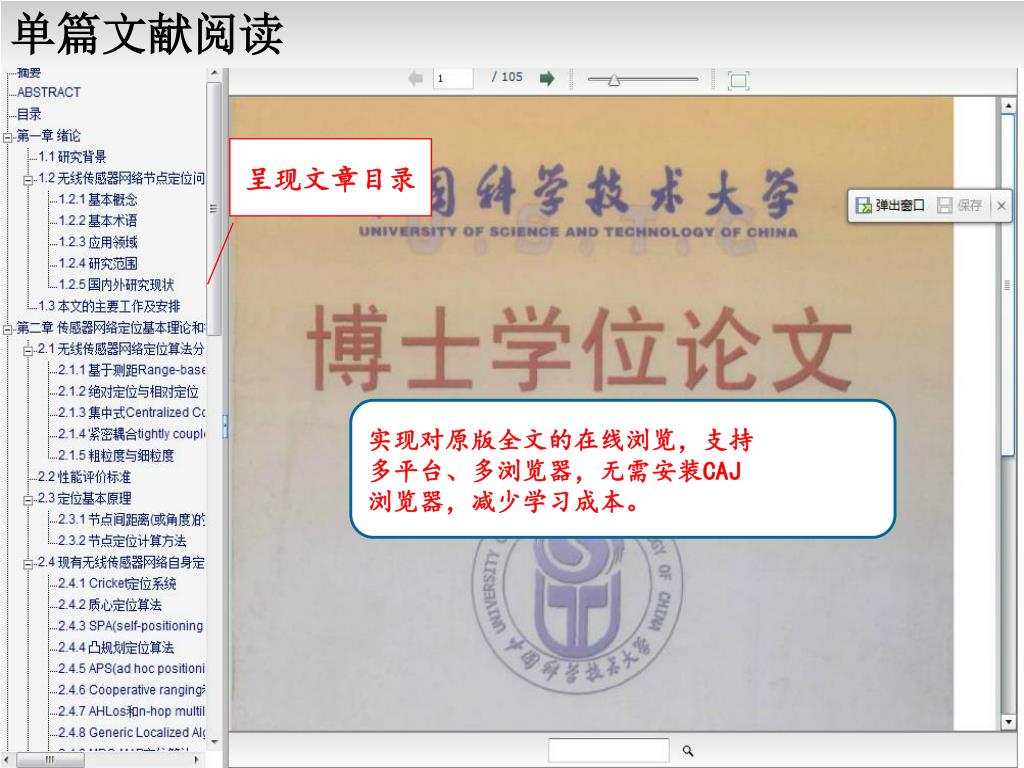Click outline panel scroll-down arrow
Image resolution: width=1024 pixels, height=768 pixels.
(214, 743)
